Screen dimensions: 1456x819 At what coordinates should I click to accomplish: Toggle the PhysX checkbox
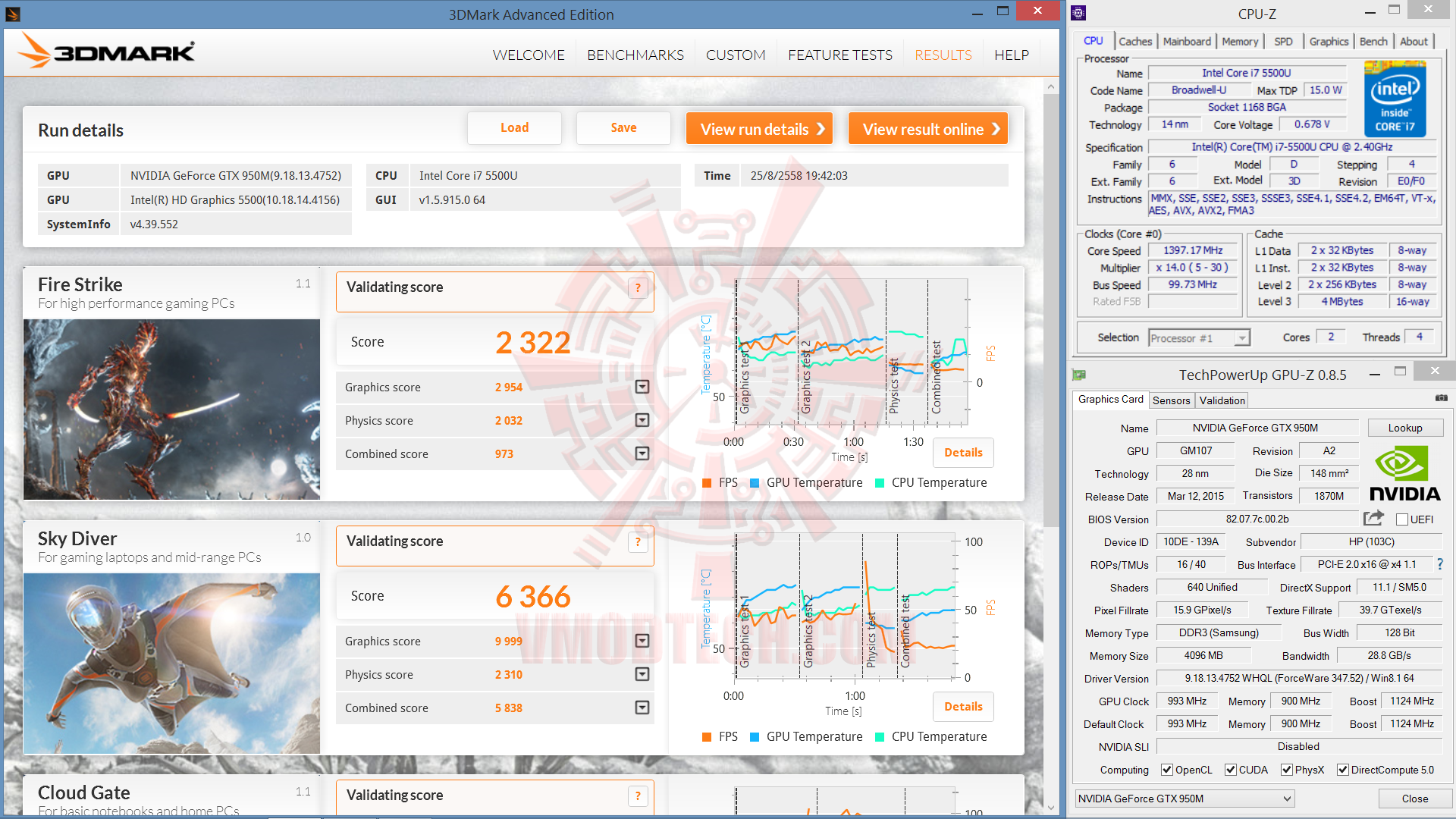point(1287,770)
